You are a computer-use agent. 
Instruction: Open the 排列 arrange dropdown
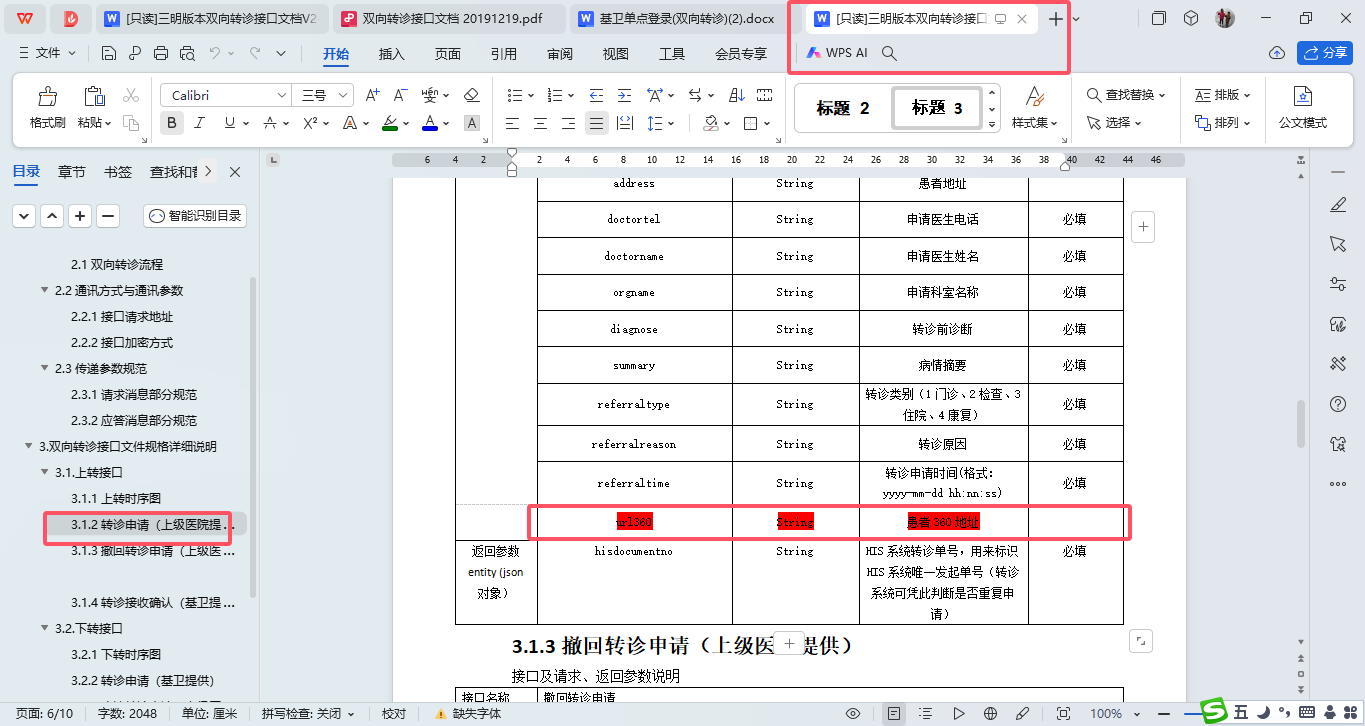[x=1223, y=123]
